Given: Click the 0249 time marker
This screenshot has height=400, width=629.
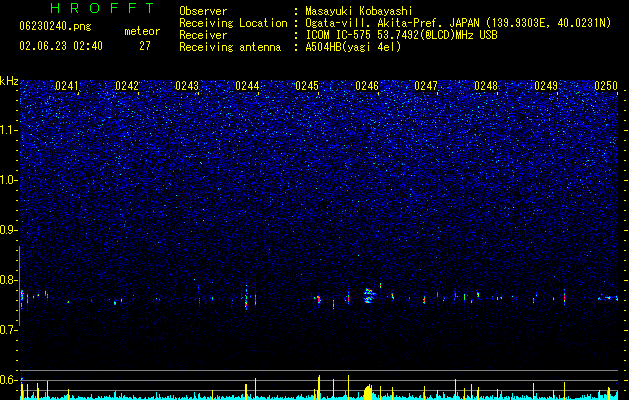Looking at the screenshot, I should (x=546, y=86).
